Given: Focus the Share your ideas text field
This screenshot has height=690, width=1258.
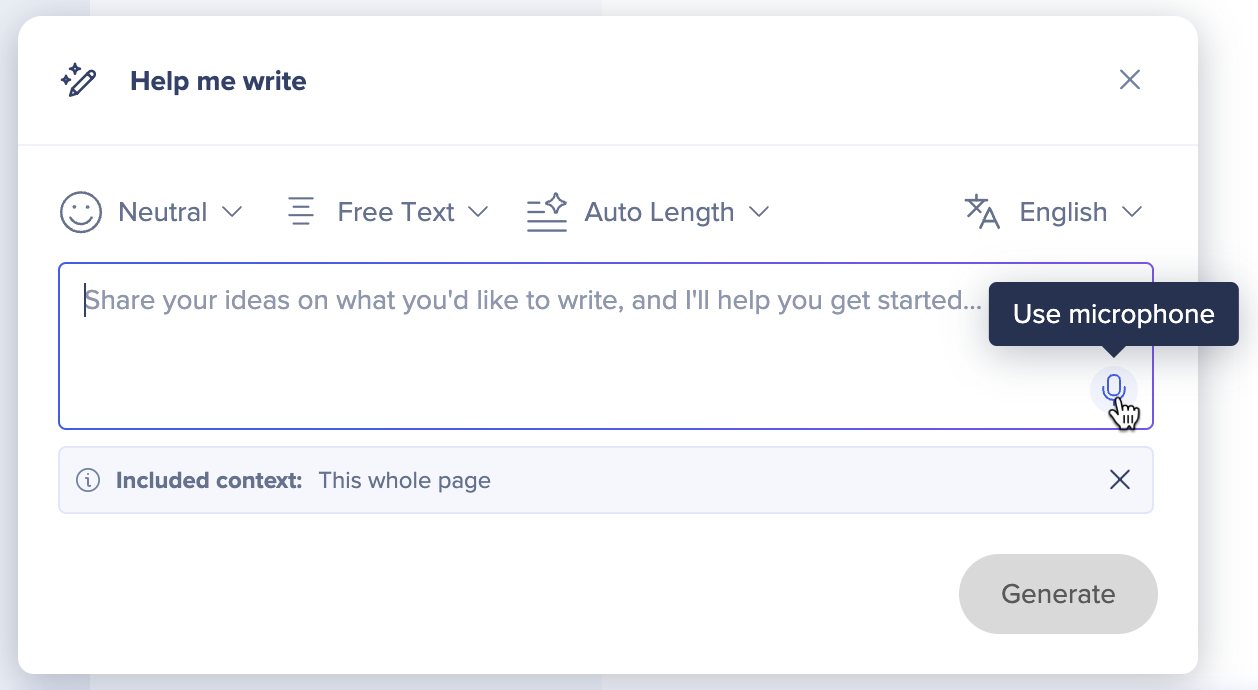Looking at the screenshot, I should click(x=606, y=346).
